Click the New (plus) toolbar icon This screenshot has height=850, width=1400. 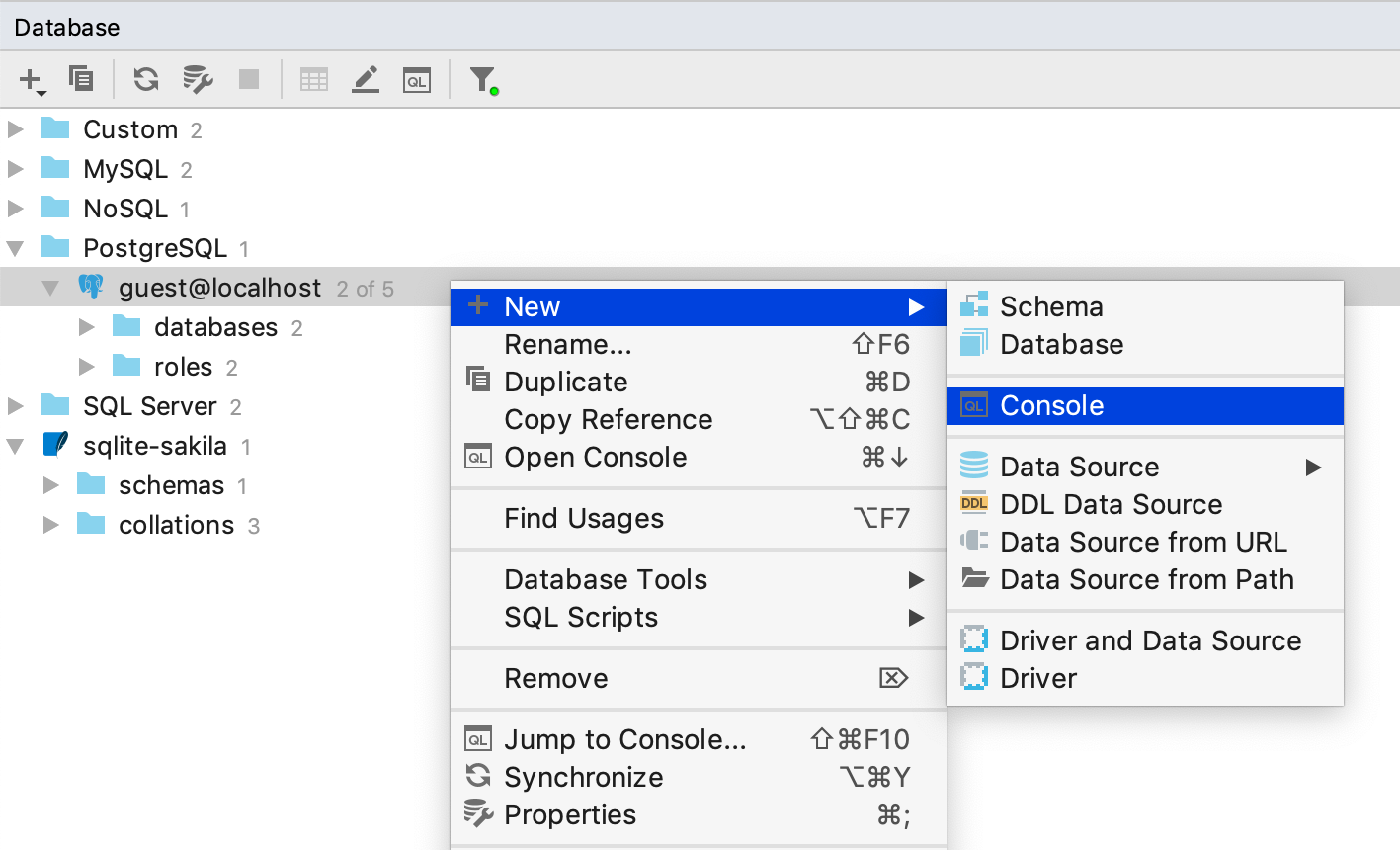pos(32,79)
